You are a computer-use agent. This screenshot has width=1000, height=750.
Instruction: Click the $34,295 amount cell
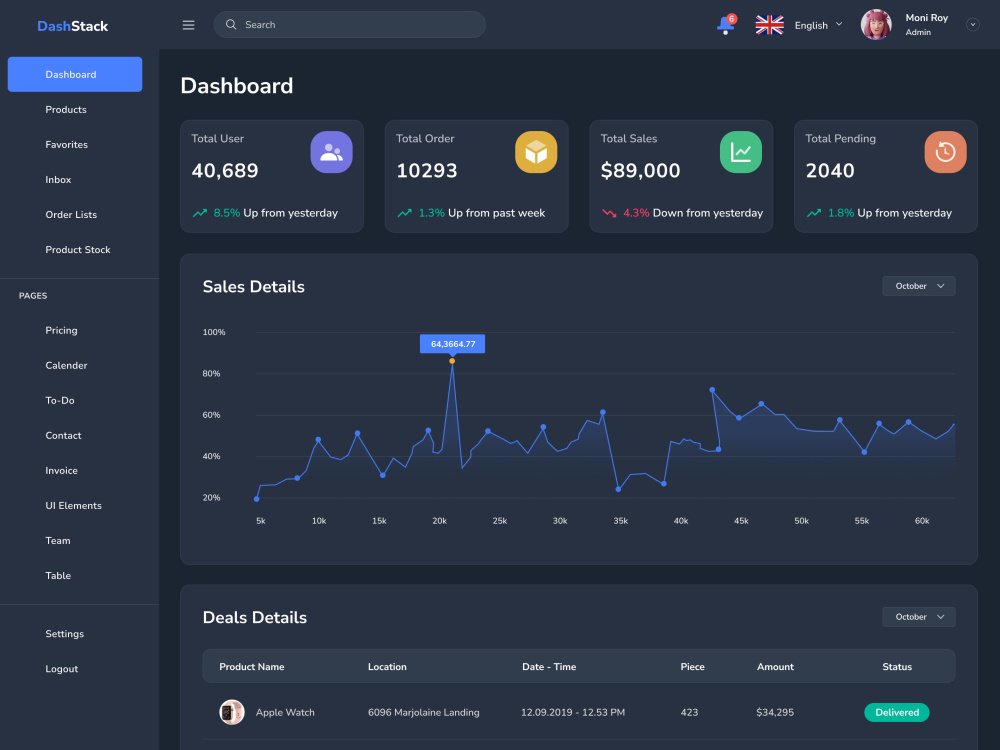point(775,712)
